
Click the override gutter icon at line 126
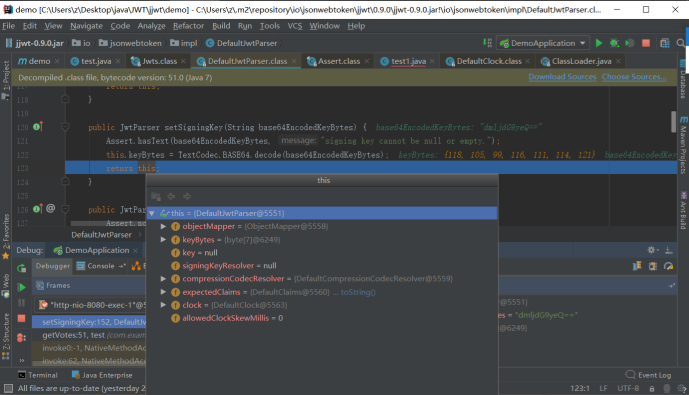coord(37,208)
